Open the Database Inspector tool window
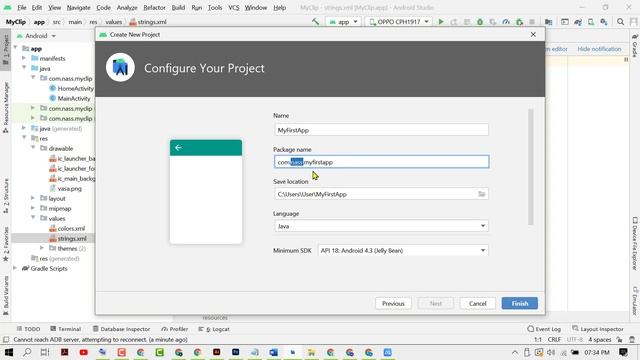Screen dimensions: 640x360 click(121, 329)
